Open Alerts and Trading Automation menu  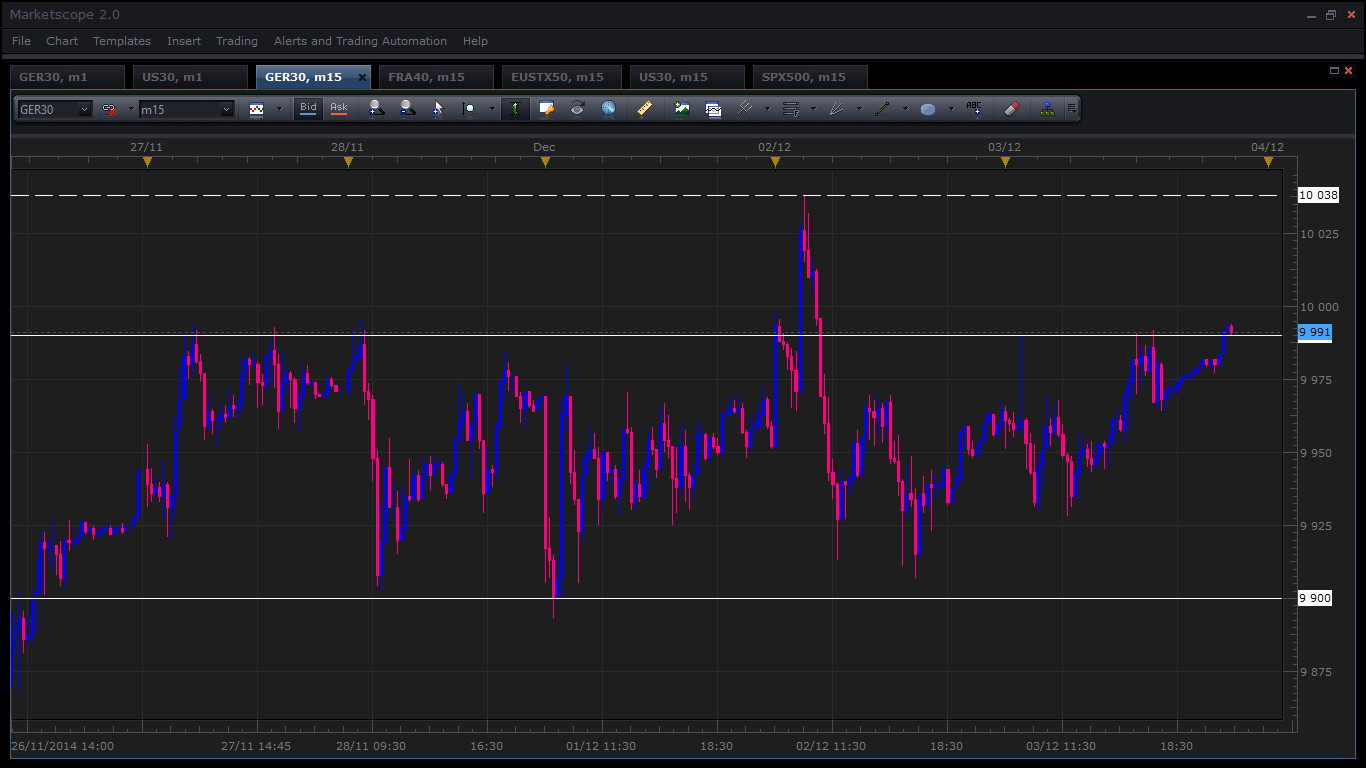click(360, 41)
